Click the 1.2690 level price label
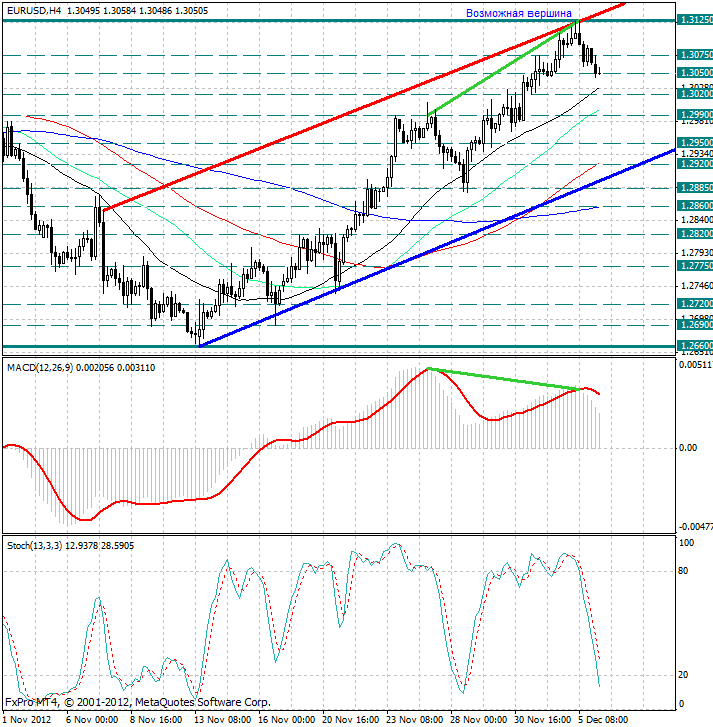The width and height of the screenshot is (713, 727). [x=695, y=325]
